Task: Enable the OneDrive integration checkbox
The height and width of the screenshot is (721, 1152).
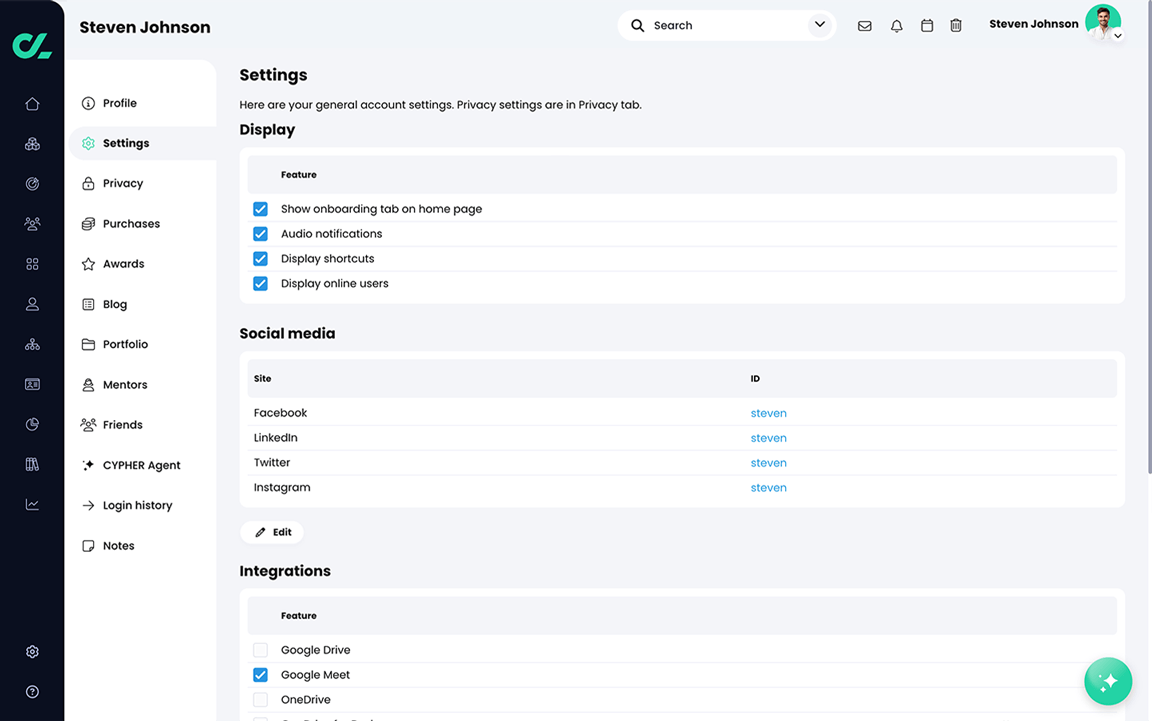Action: click(260, 700)
